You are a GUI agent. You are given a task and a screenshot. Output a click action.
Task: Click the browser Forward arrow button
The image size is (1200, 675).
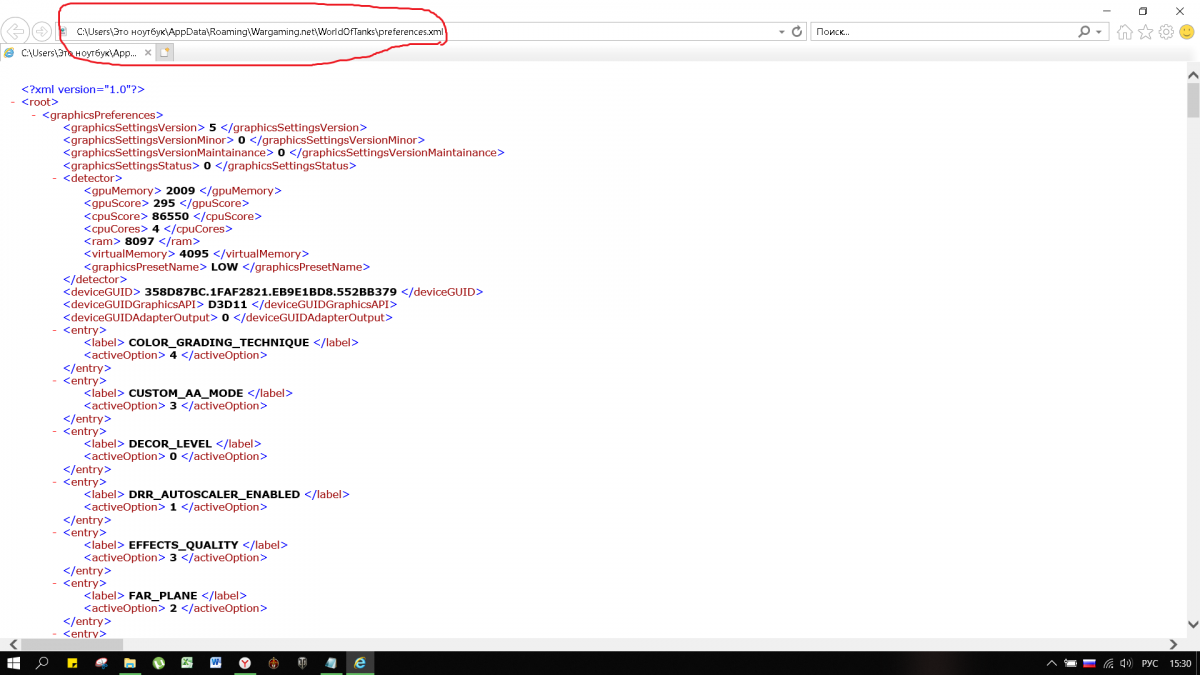tap(42, 32)
